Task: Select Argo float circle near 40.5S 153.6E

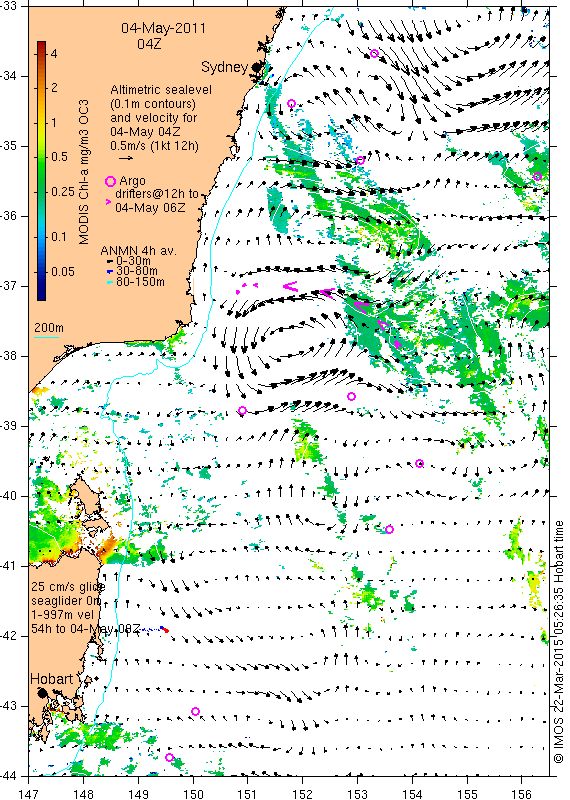Action: pos(389,530)
